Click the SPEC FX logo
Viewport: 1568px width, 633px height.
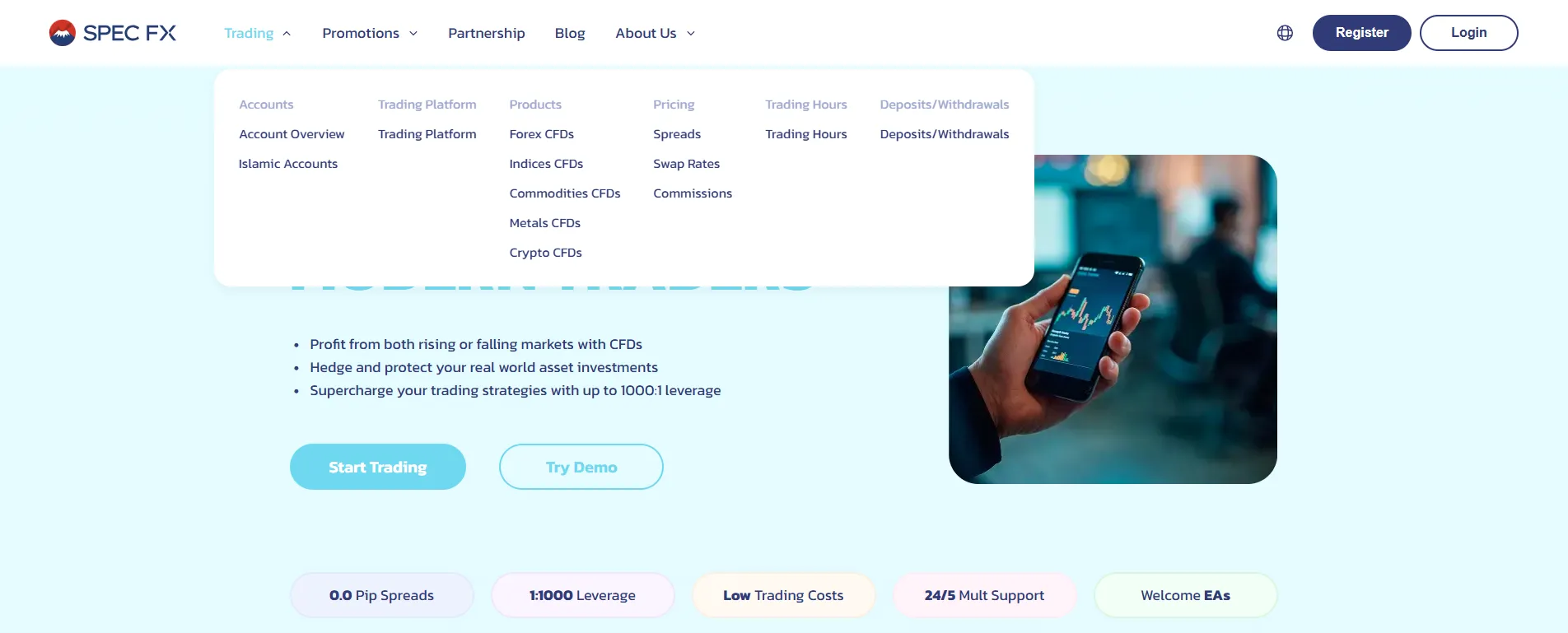(113, 33)
